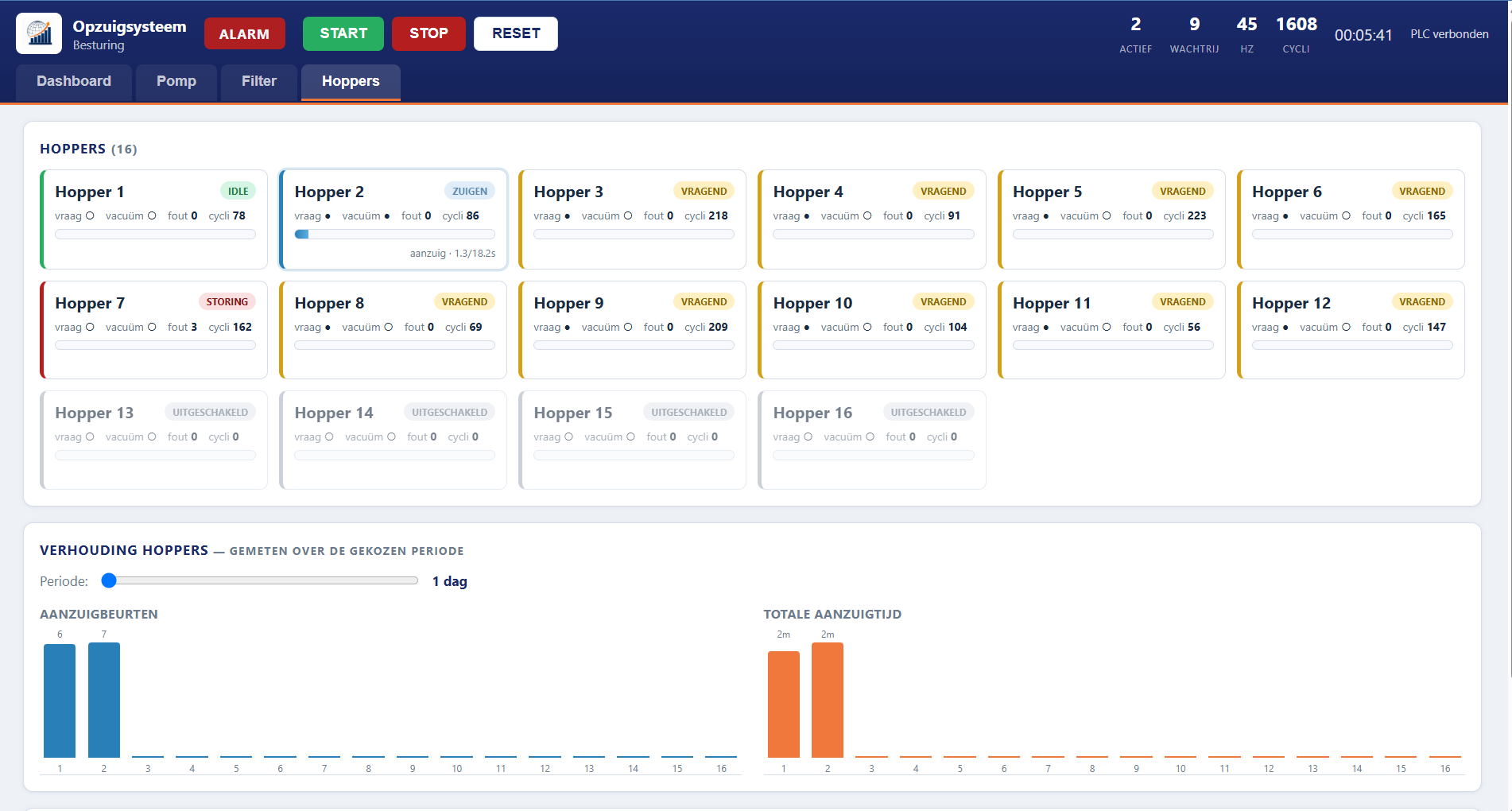Select the Hopper 3 card title

568,192
